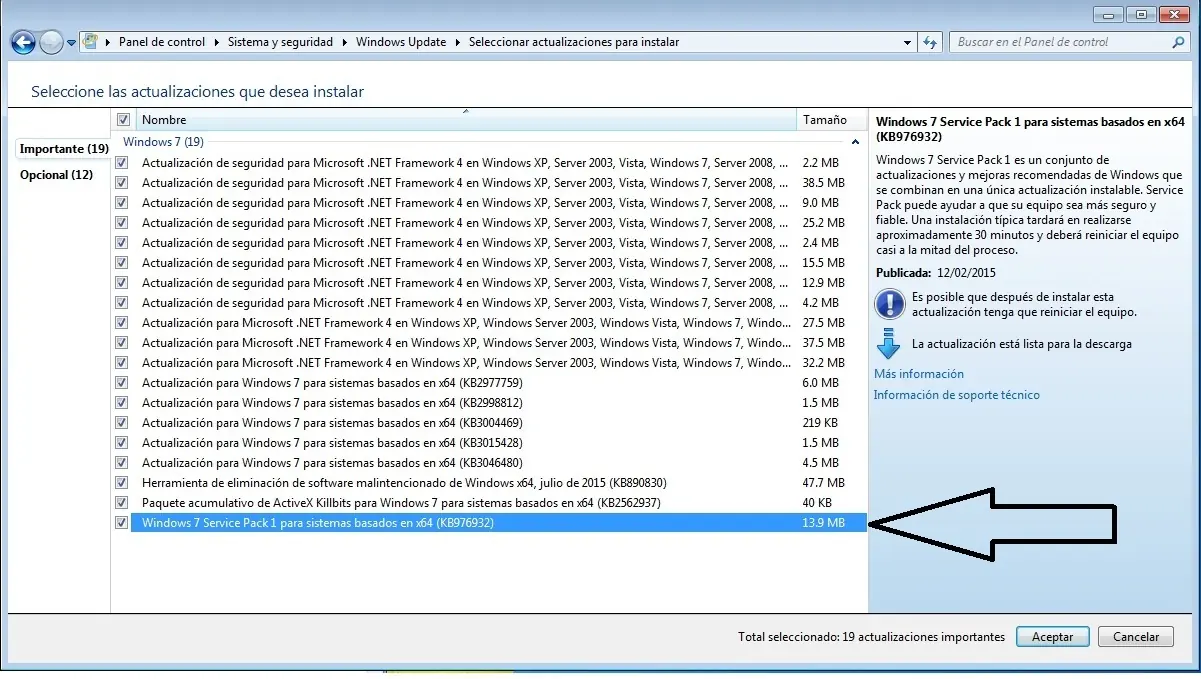Uncheck the KB3004469 update checkbox
The width and height of the screenshot is (1201, 679).
[x=122, y=422]
